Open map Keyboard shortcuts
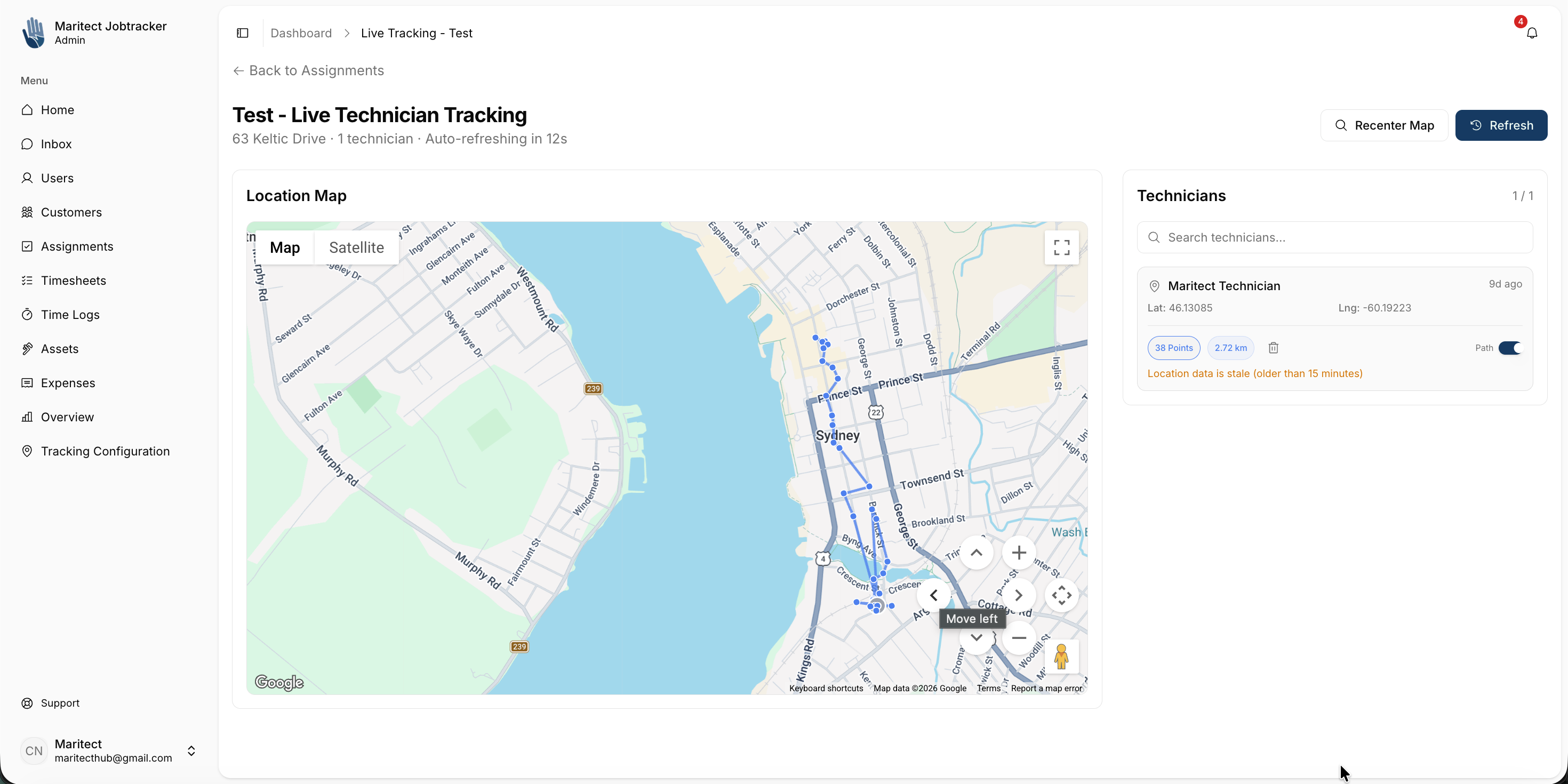The image size is (1568, 784). (x=826, y=689)
